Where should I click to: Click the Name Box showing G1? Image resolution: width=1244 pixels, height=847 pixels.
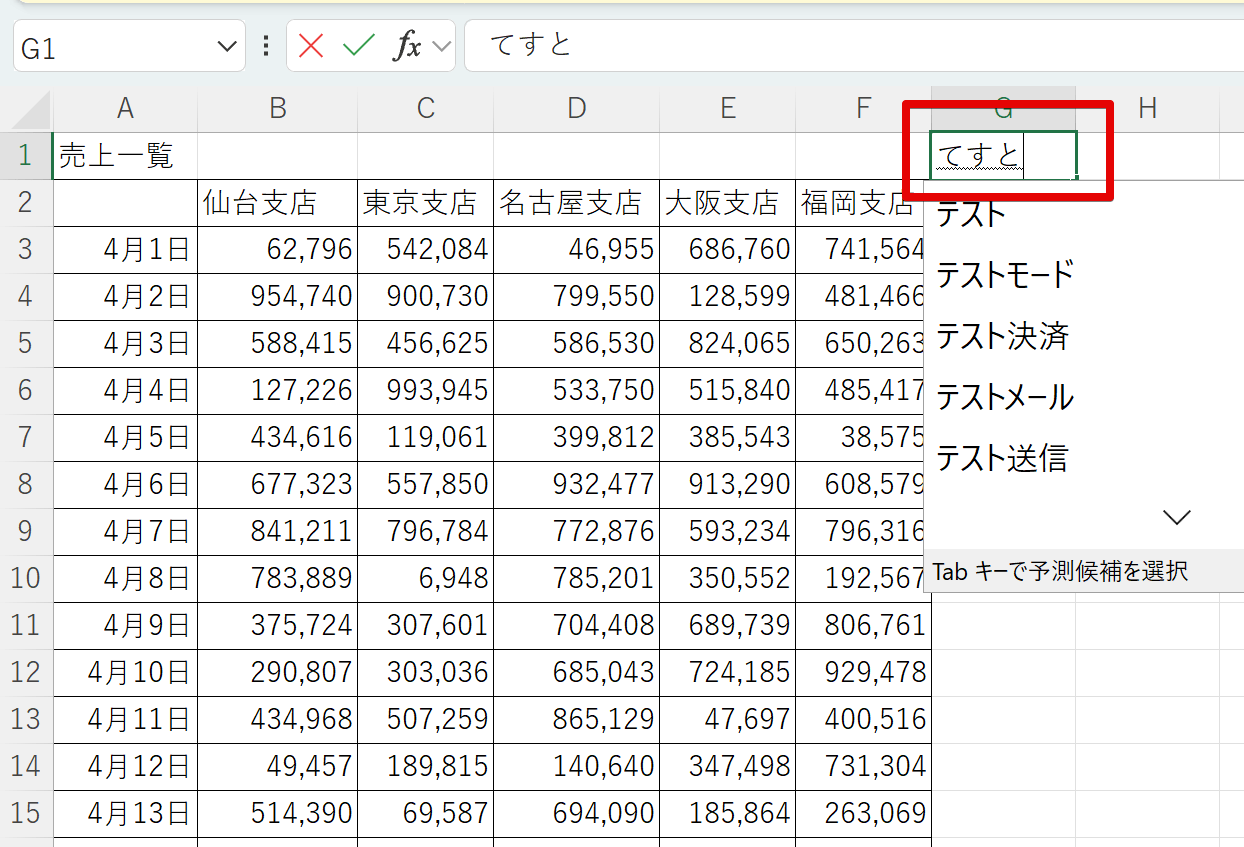pyautogui.click(x=110, y=44)
